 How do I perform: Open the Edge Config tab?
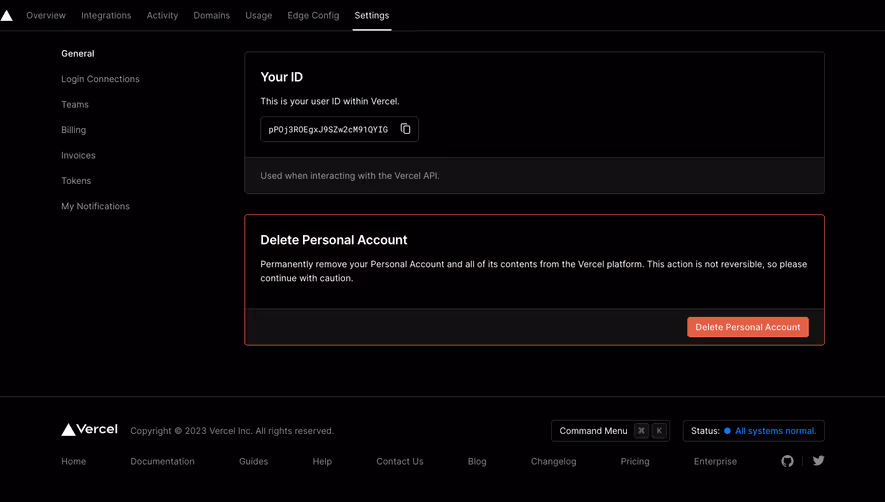[313, 15]
